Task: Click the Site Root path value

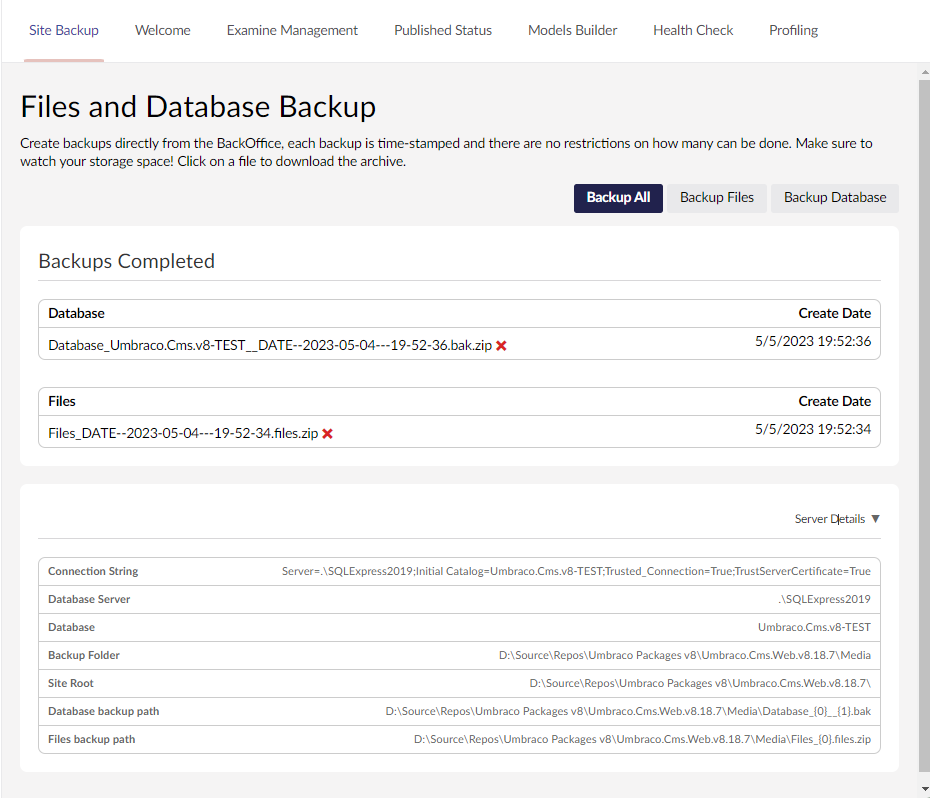Action: 699,684
